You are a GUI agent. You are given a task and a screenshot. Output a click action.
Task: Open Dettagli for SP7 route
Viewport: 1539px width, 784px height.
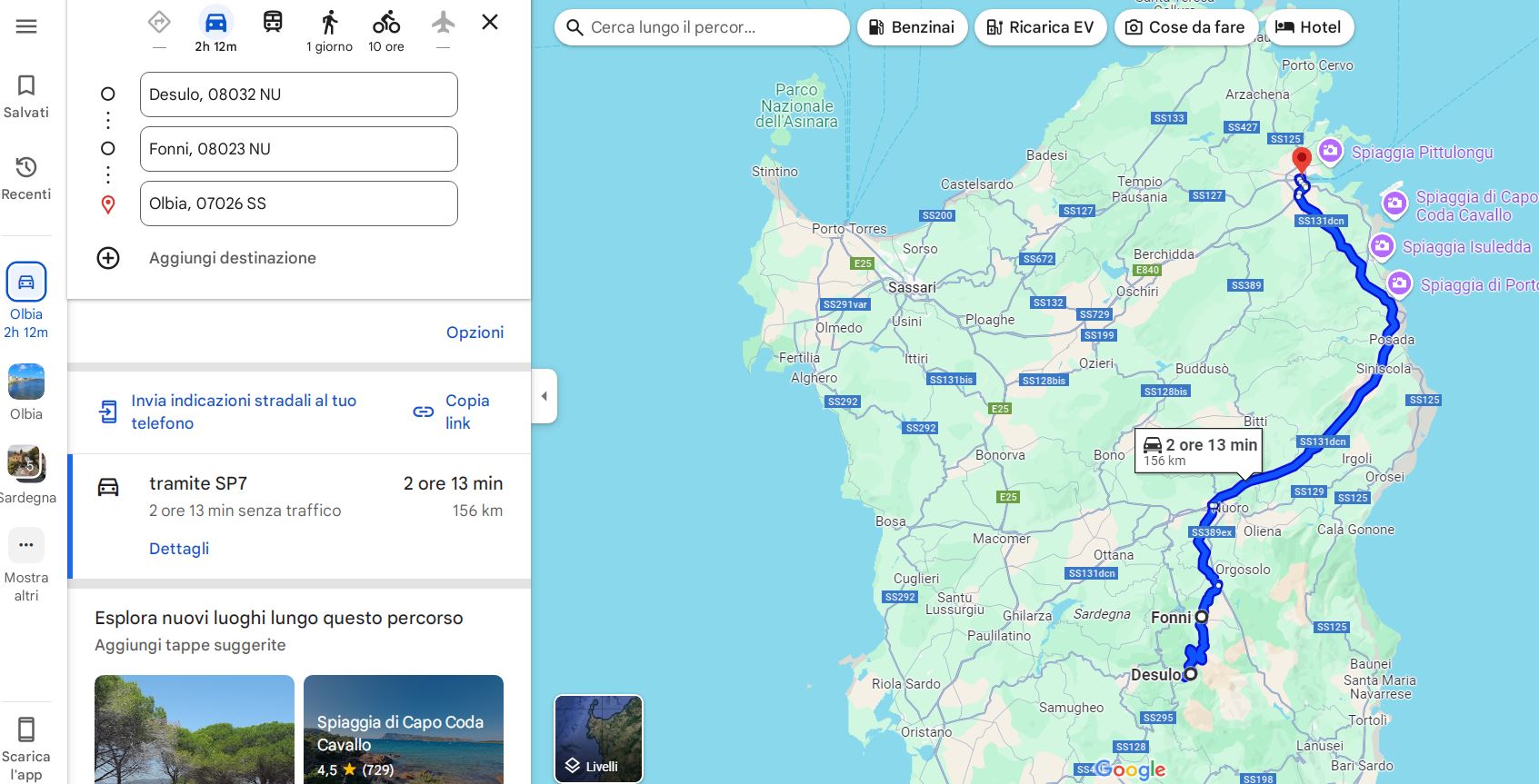point(179,549)
